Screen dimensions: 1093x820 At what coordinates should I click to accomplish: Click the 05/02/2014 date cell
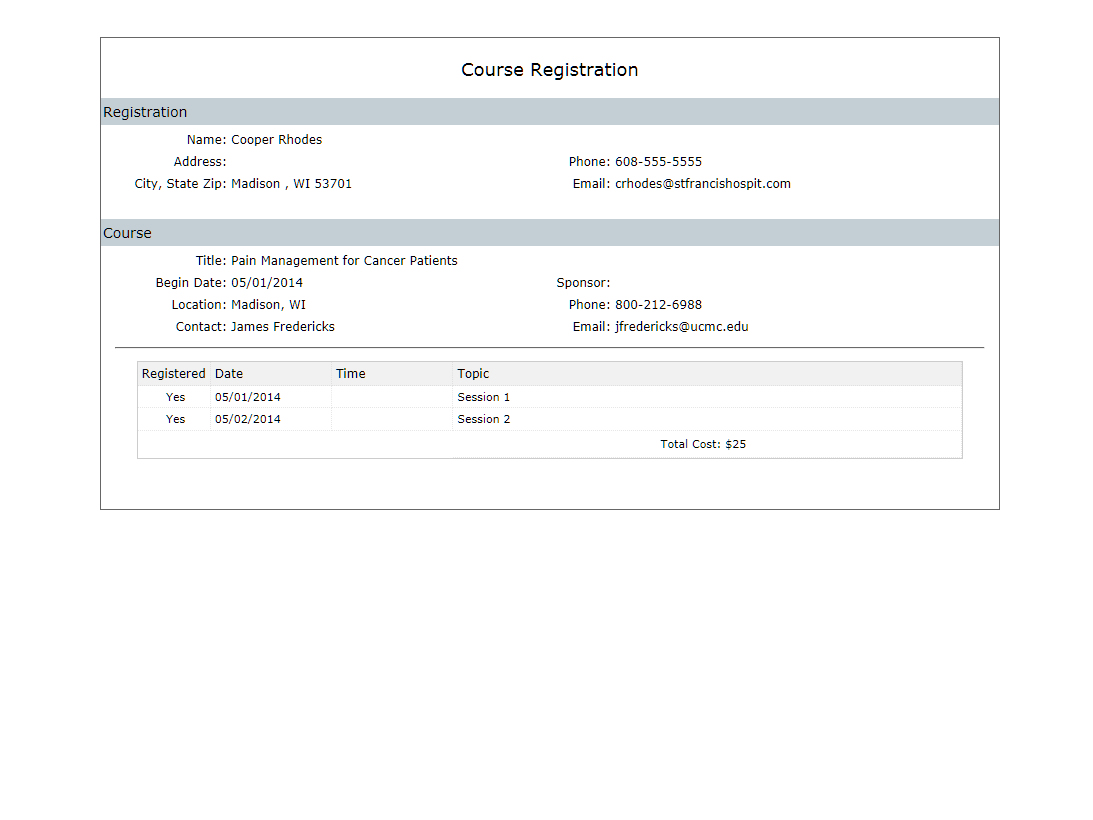pos(248,419)
